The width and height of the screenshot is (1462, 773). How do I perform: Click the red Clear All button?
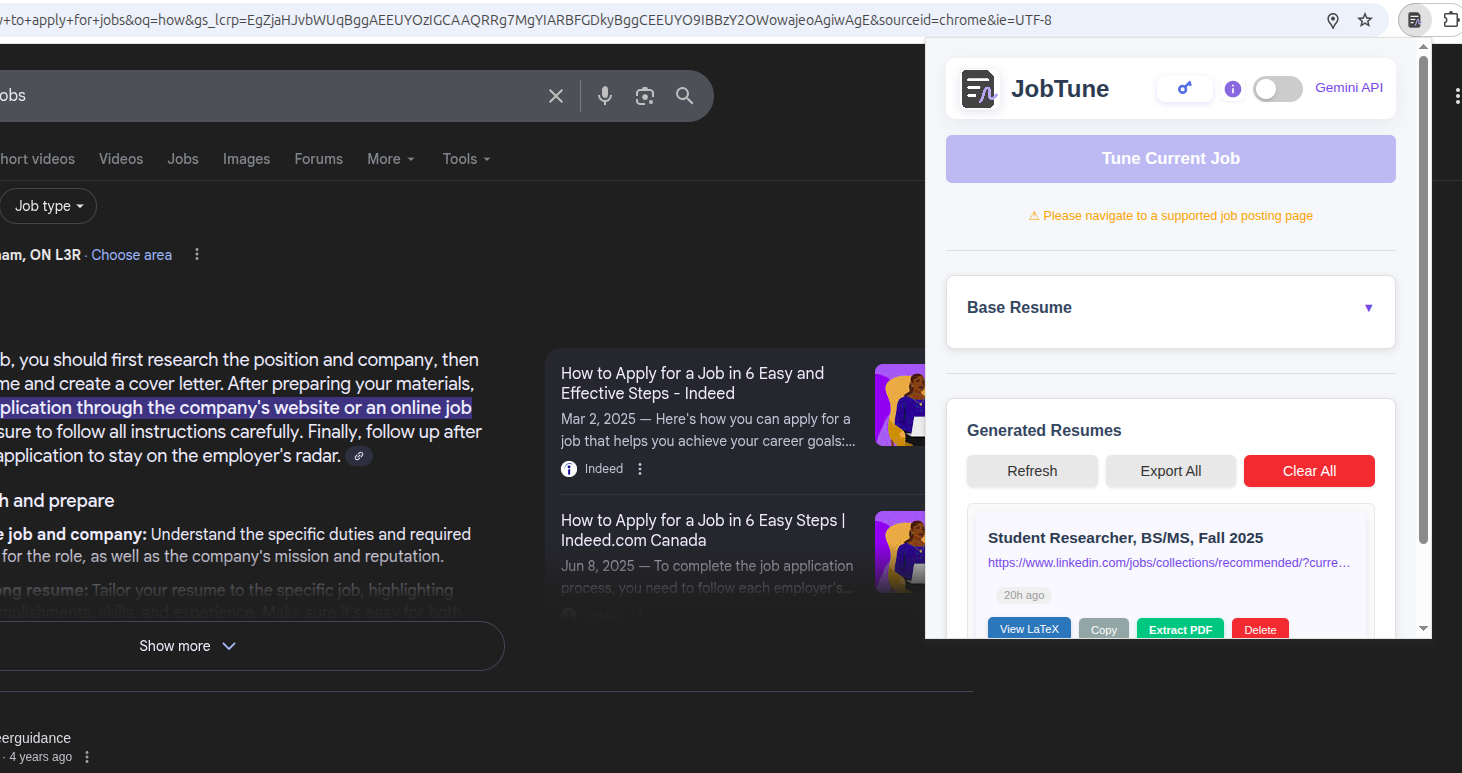(1309, 471)
